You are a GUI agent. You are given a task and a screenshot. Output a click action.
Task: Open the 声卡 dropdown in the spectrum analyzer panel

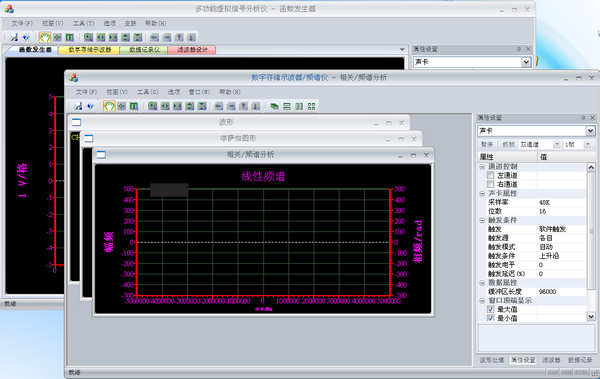590,131
